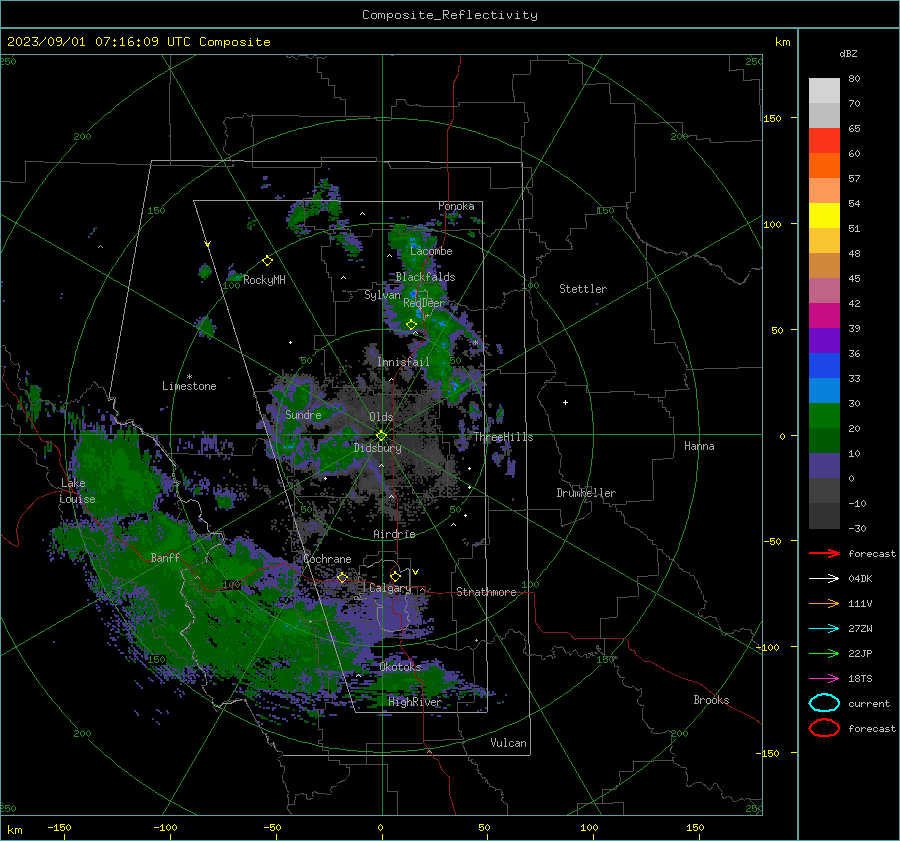The height and width of the screenshot is (841, 900).
Task: Click the Okotoks city label
Action: (400, 667)
